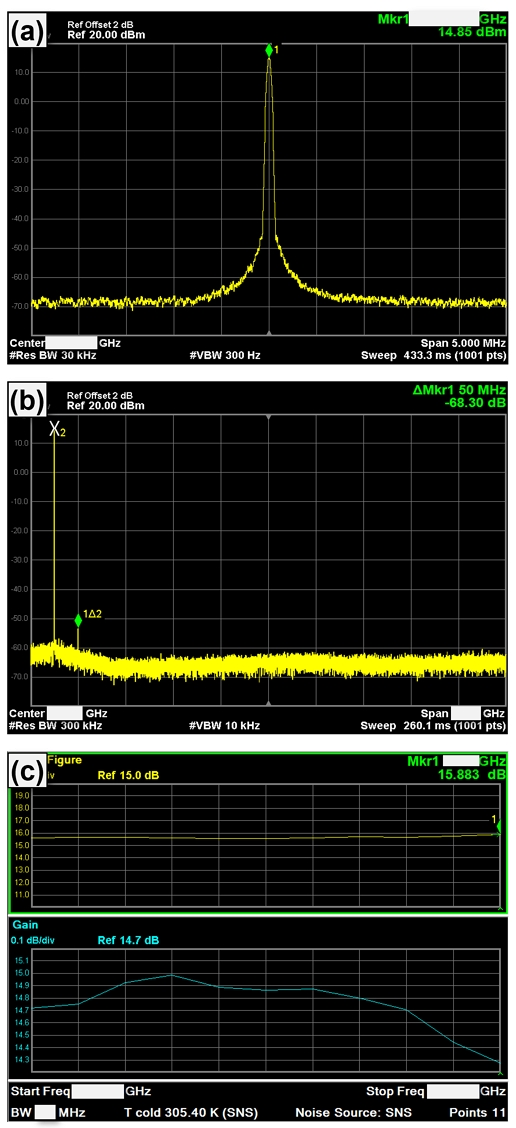Click '11.0' on the Noise Figure axis
This screenshot has height=1128, width=516.
(x=20, y=895)
